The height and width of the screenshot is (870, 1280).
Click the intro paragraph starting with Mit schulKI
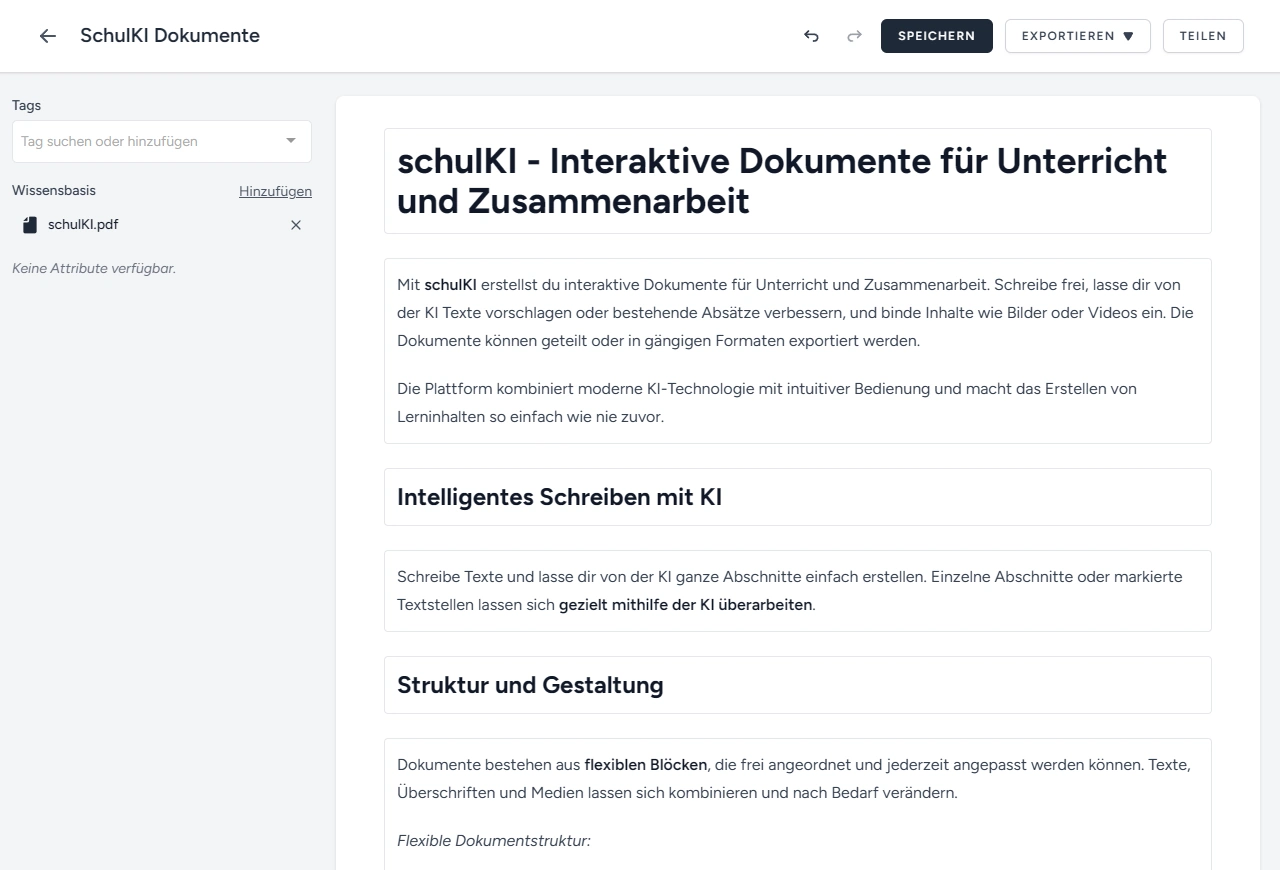795,313
